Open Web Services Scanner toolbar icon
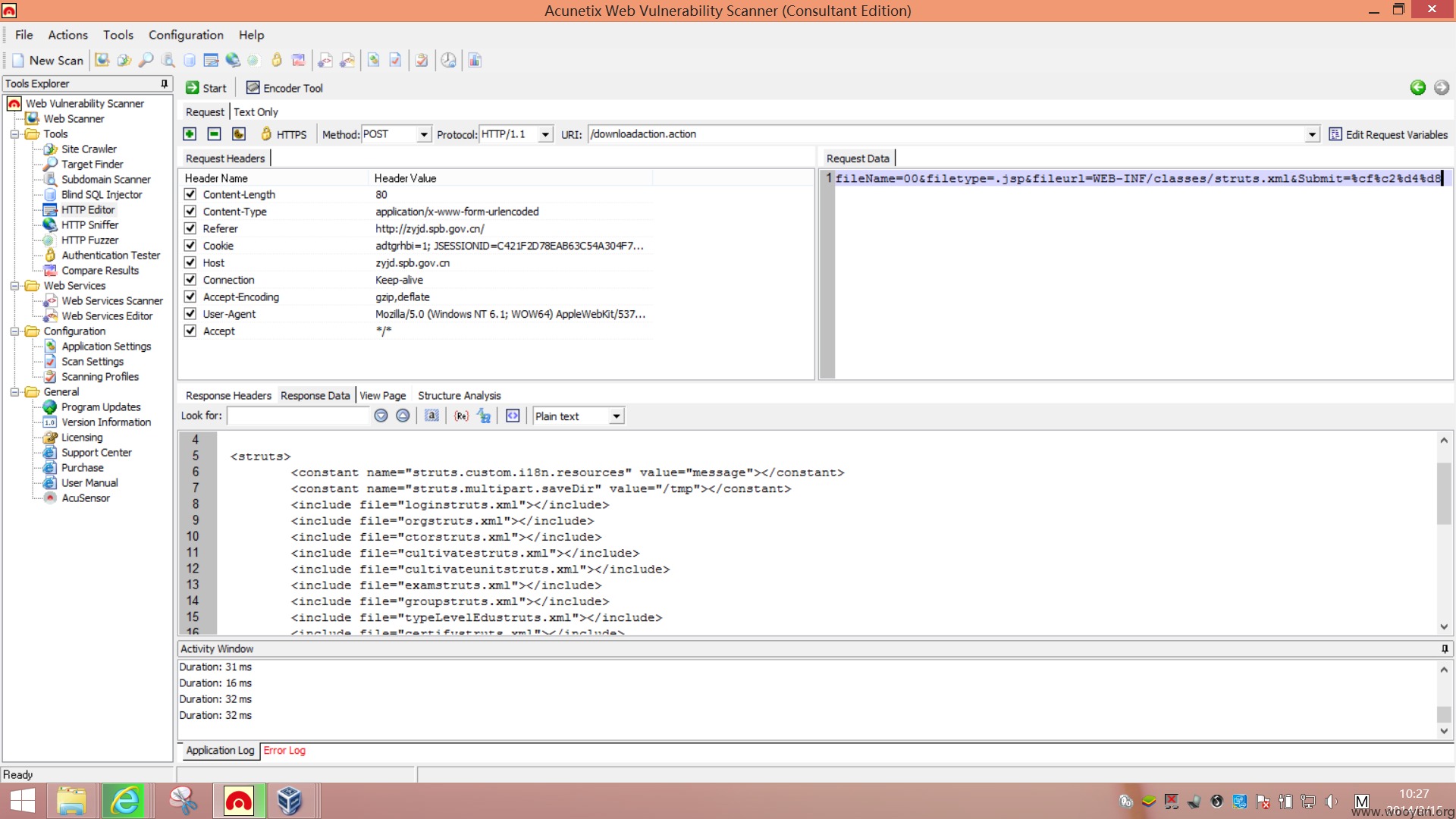This screenshot has width=1456, height=819. 325,60
